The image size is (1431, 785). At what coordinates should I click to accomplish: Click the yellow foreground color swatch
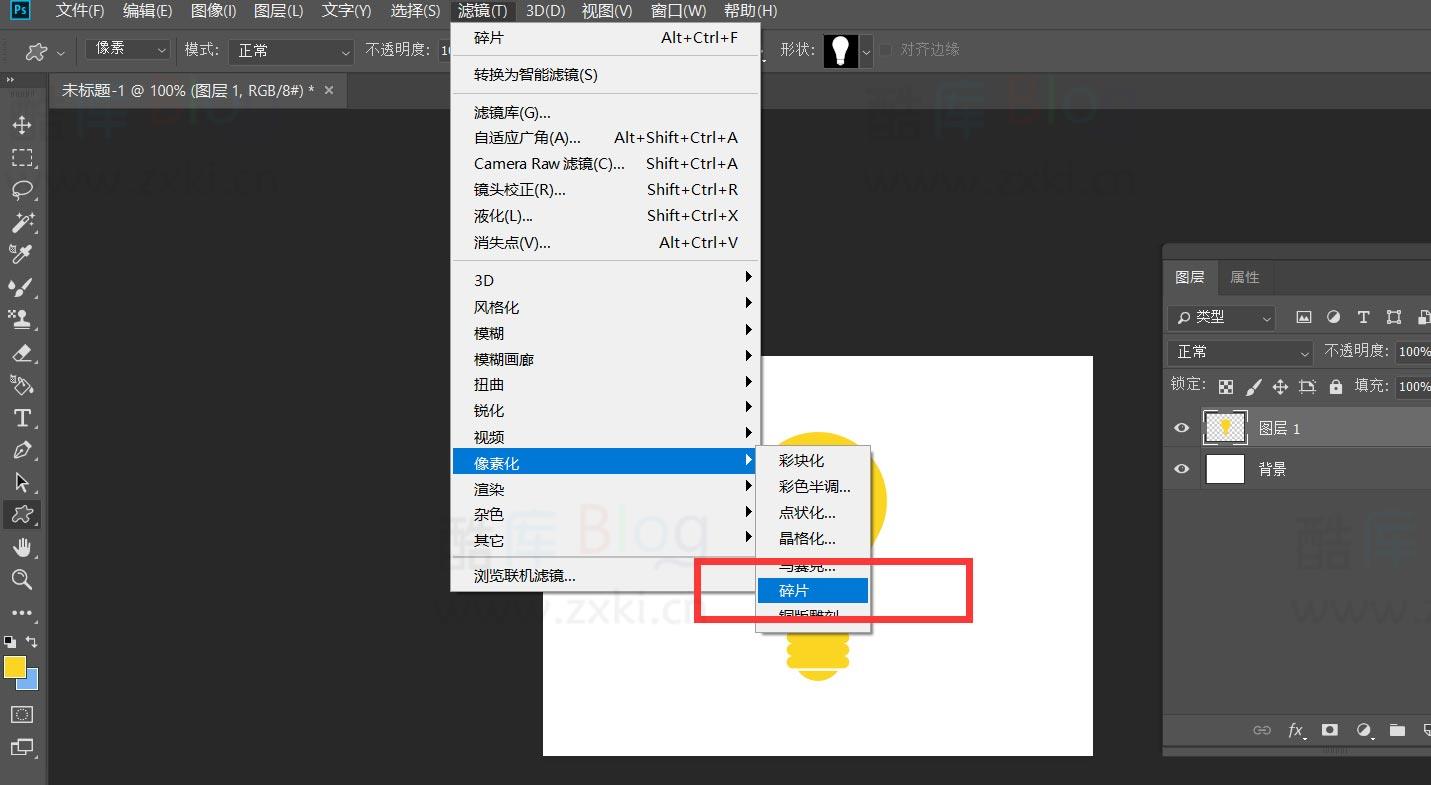click(15, 666)
